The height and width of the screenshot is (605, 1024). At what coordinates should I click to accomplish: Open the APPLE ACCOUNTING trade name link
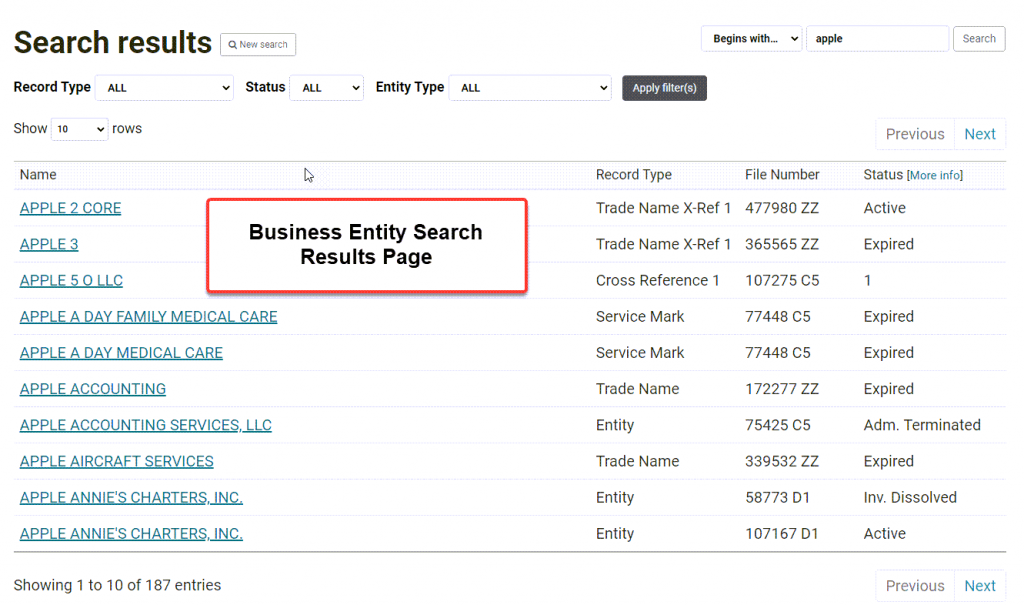(93, 389)
